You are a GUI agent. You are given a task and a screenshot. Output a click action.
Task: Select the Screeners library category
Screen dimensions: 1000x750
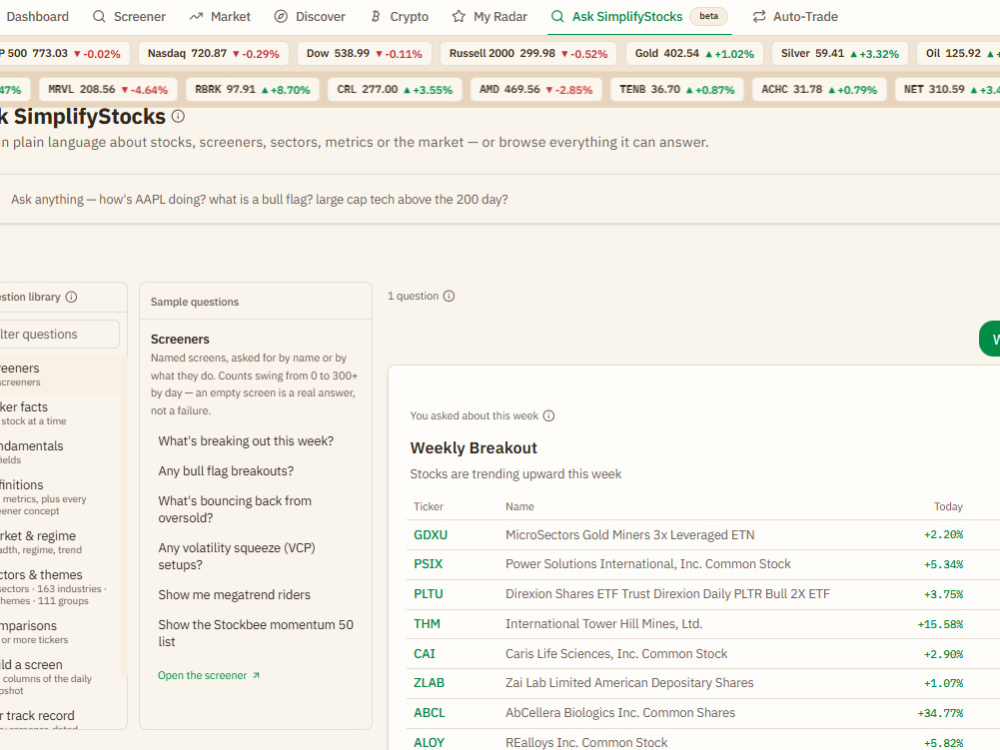(60, 374)
